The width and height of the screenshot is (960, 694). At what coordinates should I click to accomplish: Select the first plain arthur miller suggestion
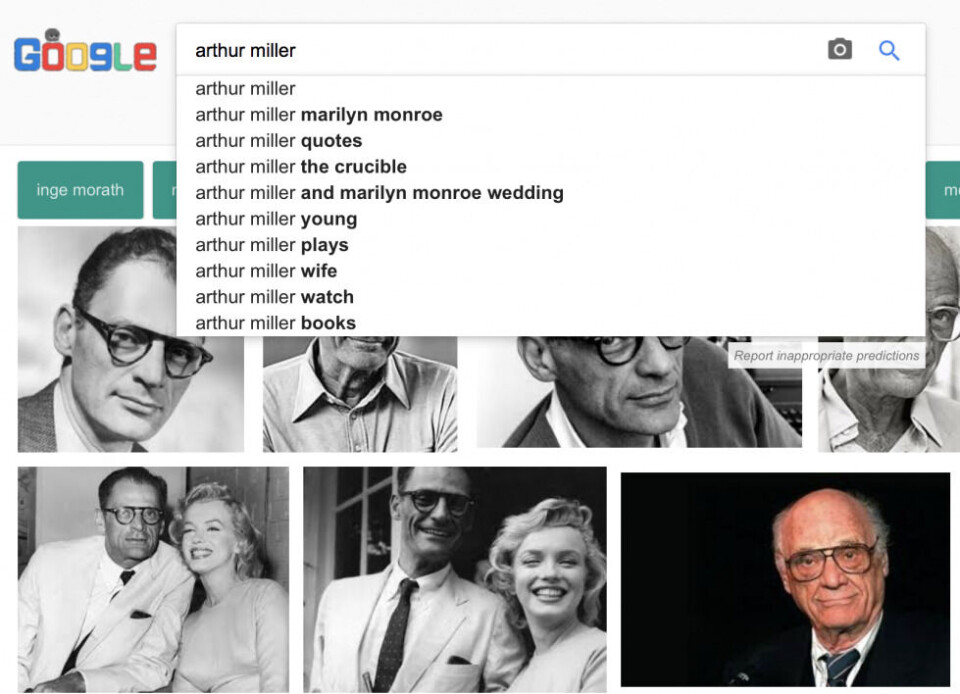click(551, 89)
